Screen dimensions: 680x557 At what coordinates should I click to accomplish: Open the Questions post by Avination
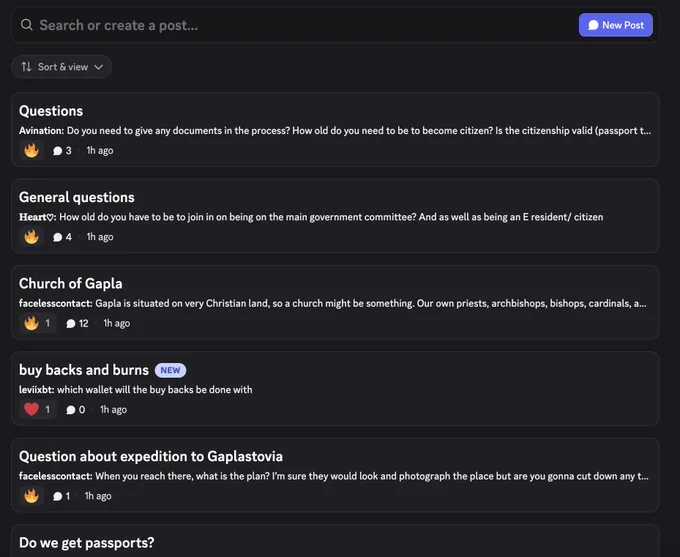pos(335,129)
